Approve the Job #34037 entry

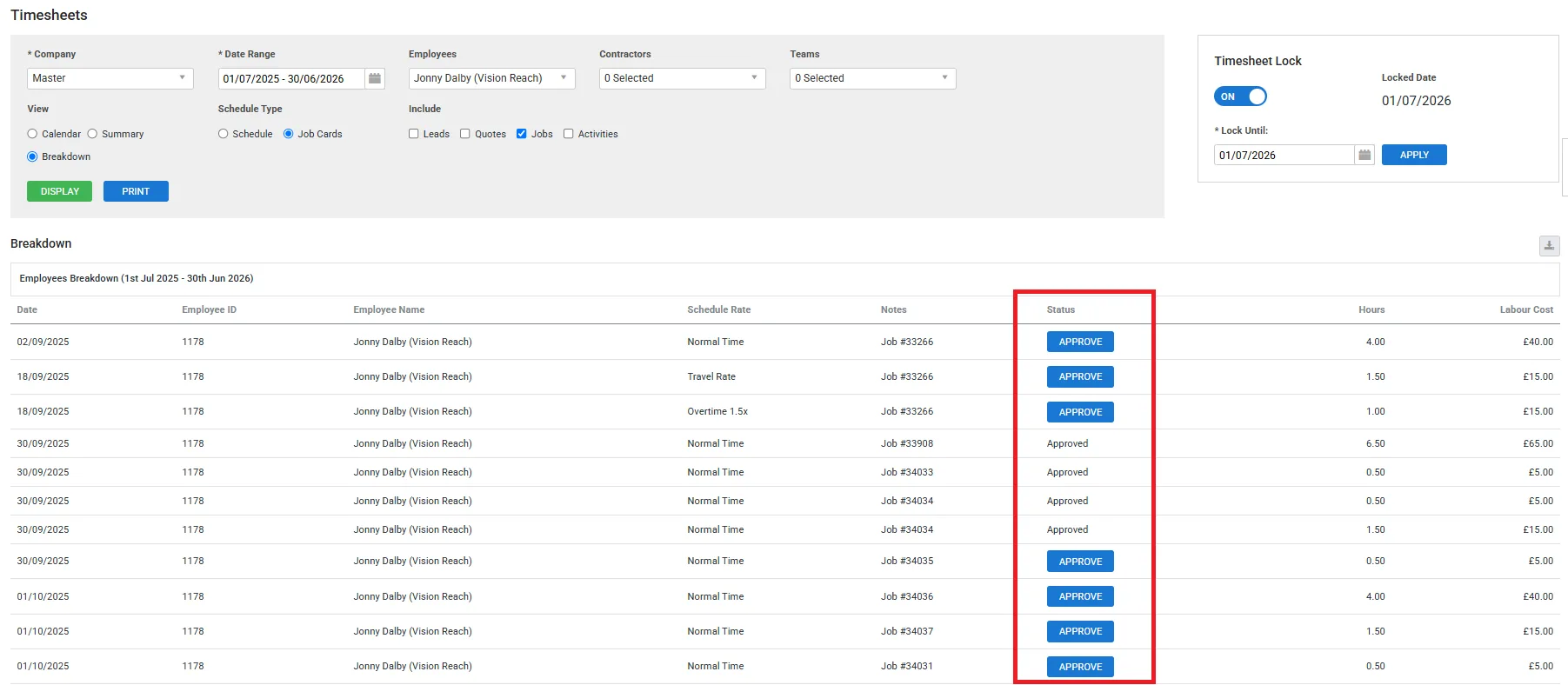(1080, 631)
